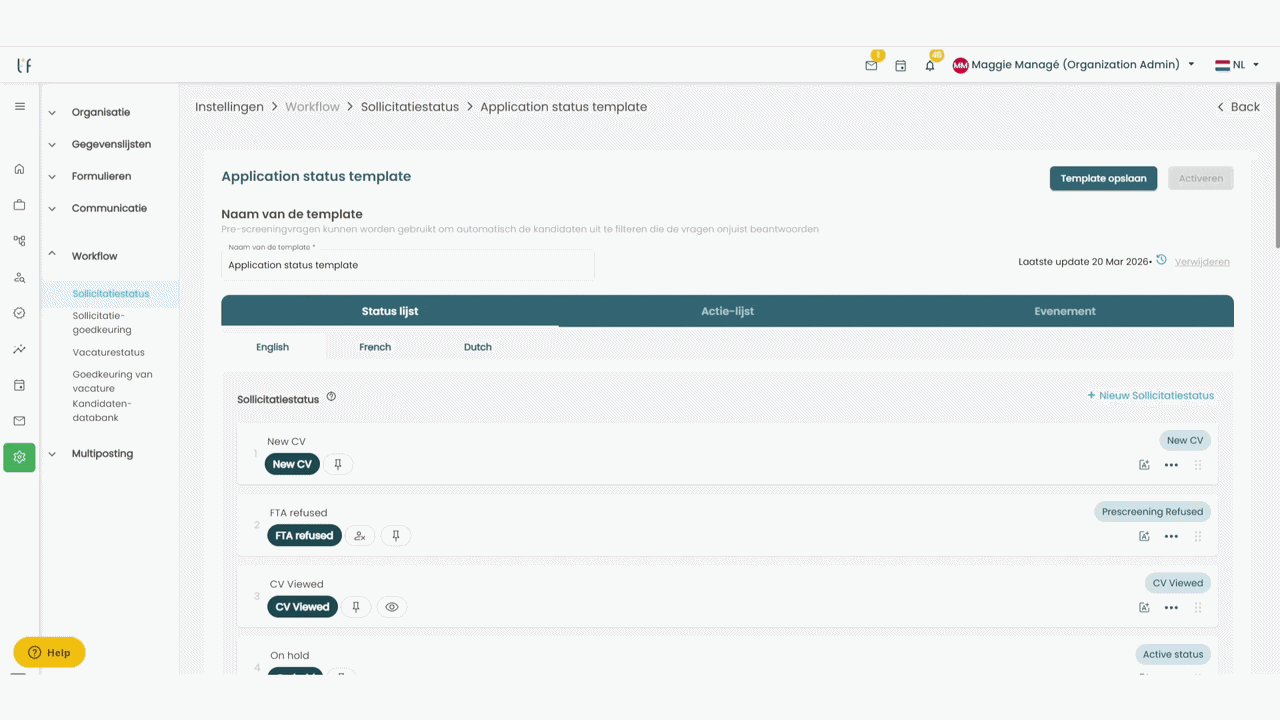Grab the drag handle of FTA refused row
This screenshot has width=1280, height=720.
point(1198,536)
